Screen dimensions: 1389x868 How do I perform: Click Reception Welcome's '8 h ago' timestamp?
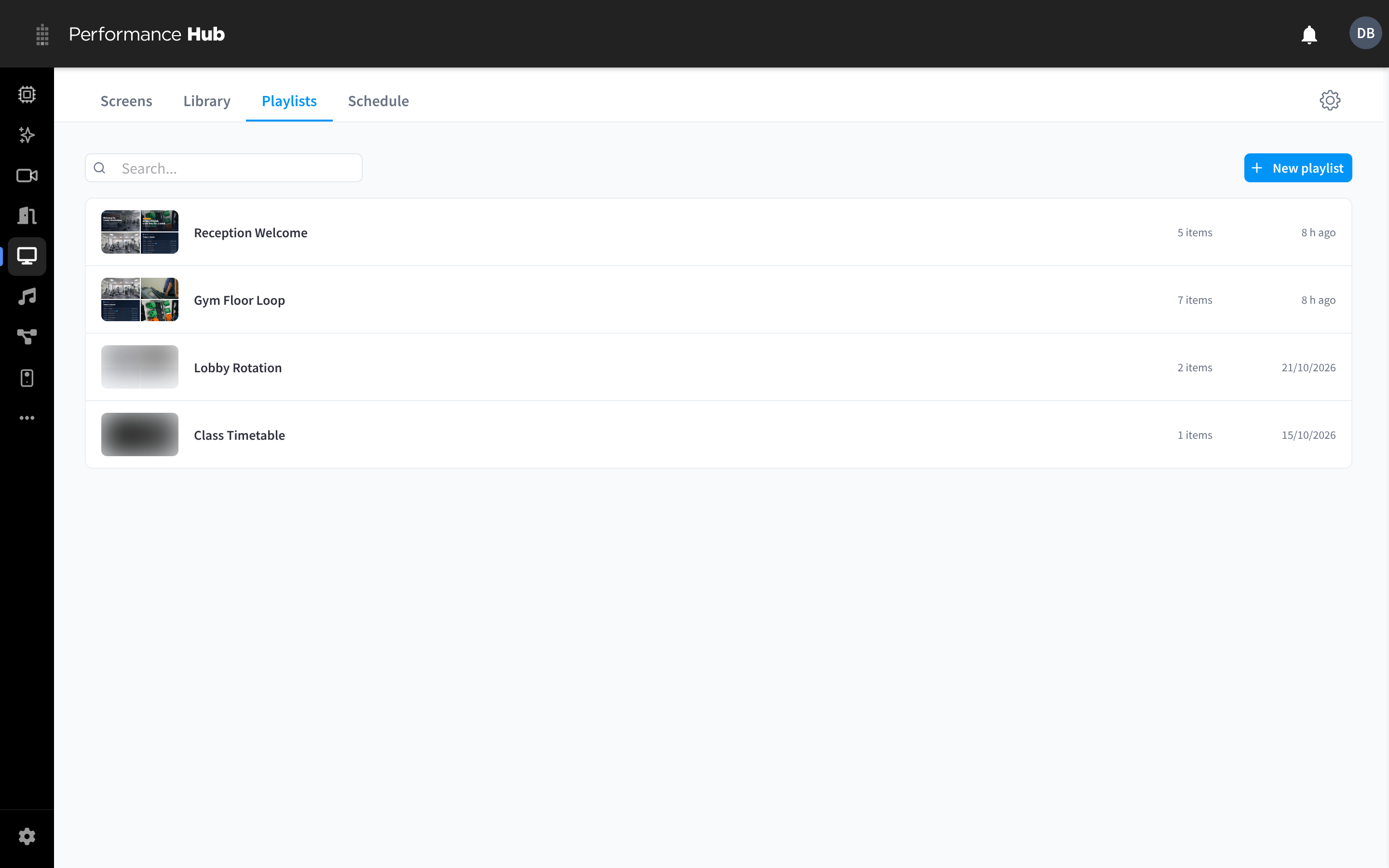click(1319, 232)
